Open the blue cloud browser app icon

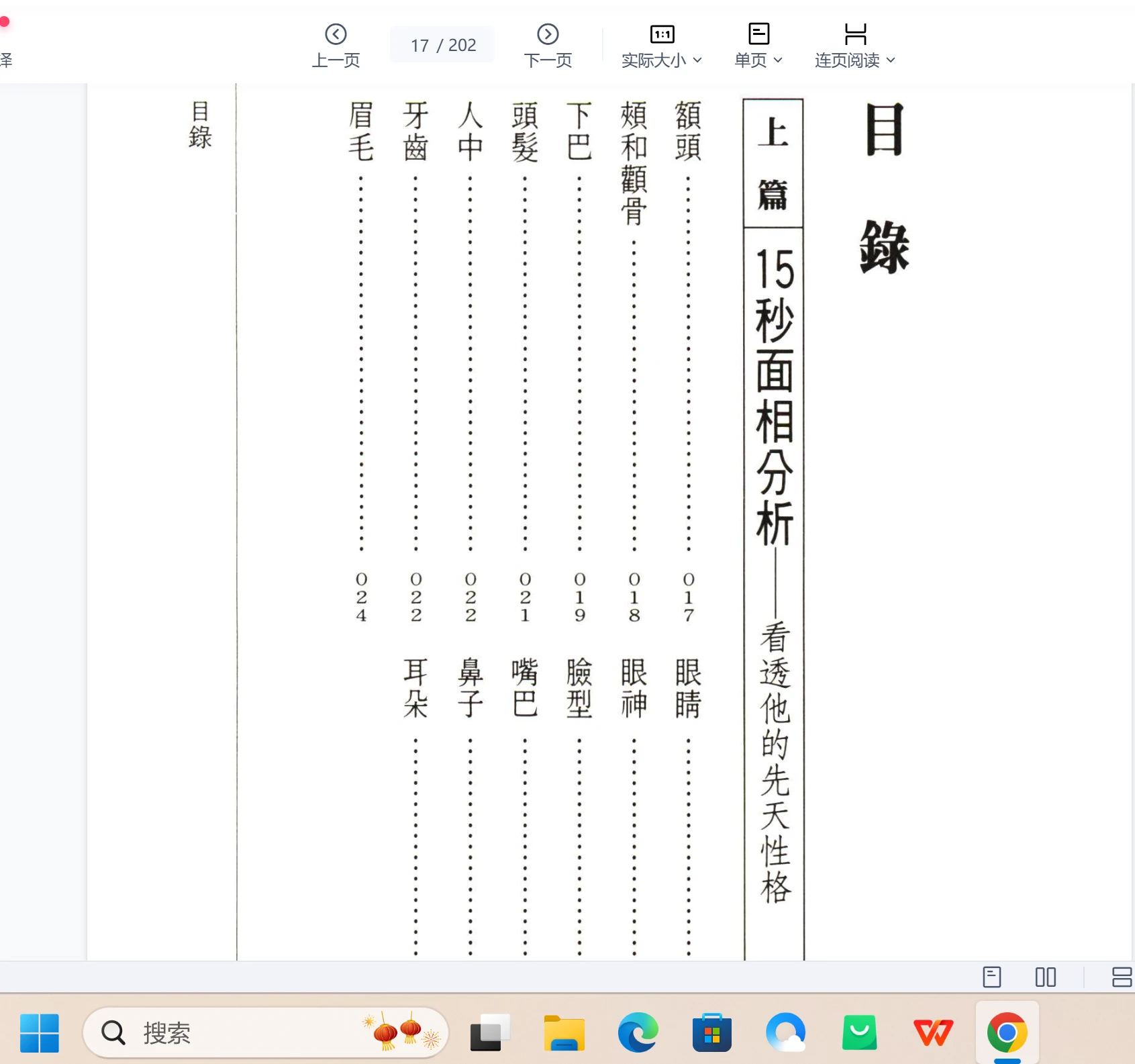(785, 1032)
